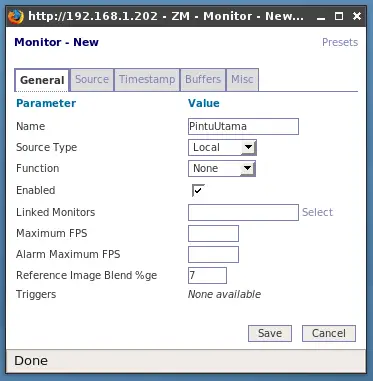Close the Monitor window
Image resolution: width=373 pixels, height=381 pixels.
357,16
